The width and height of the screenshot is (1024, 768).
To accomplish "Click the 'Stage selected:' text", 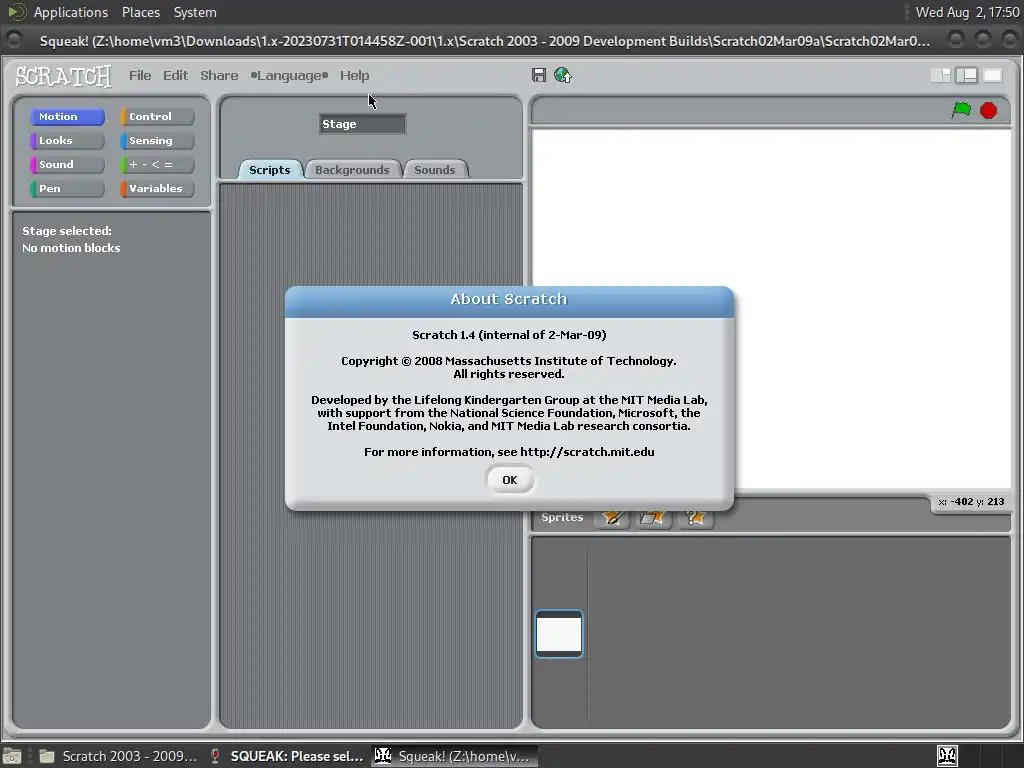I will click(67, 231).
